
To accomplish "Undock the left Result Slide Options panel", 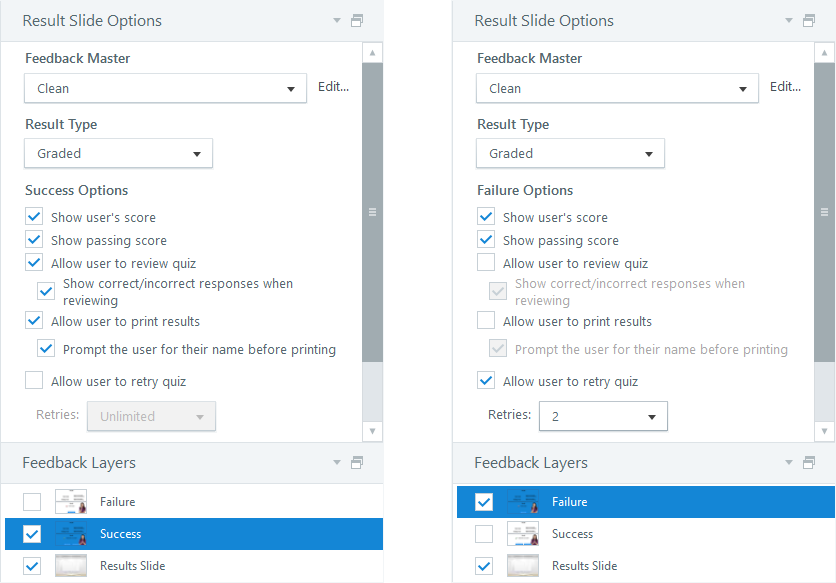I will (357, 21).
